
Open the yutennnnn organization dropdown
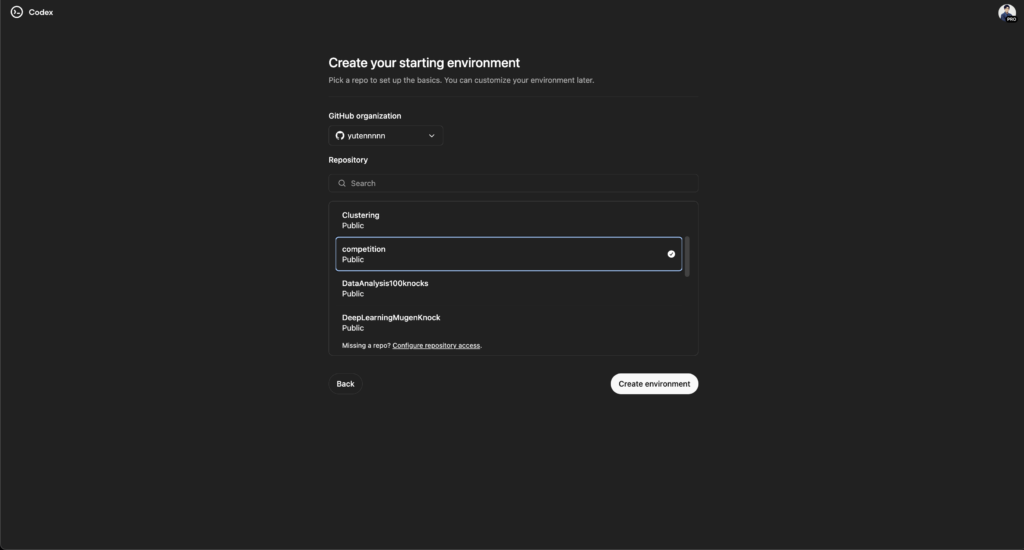tap(385, 135)
